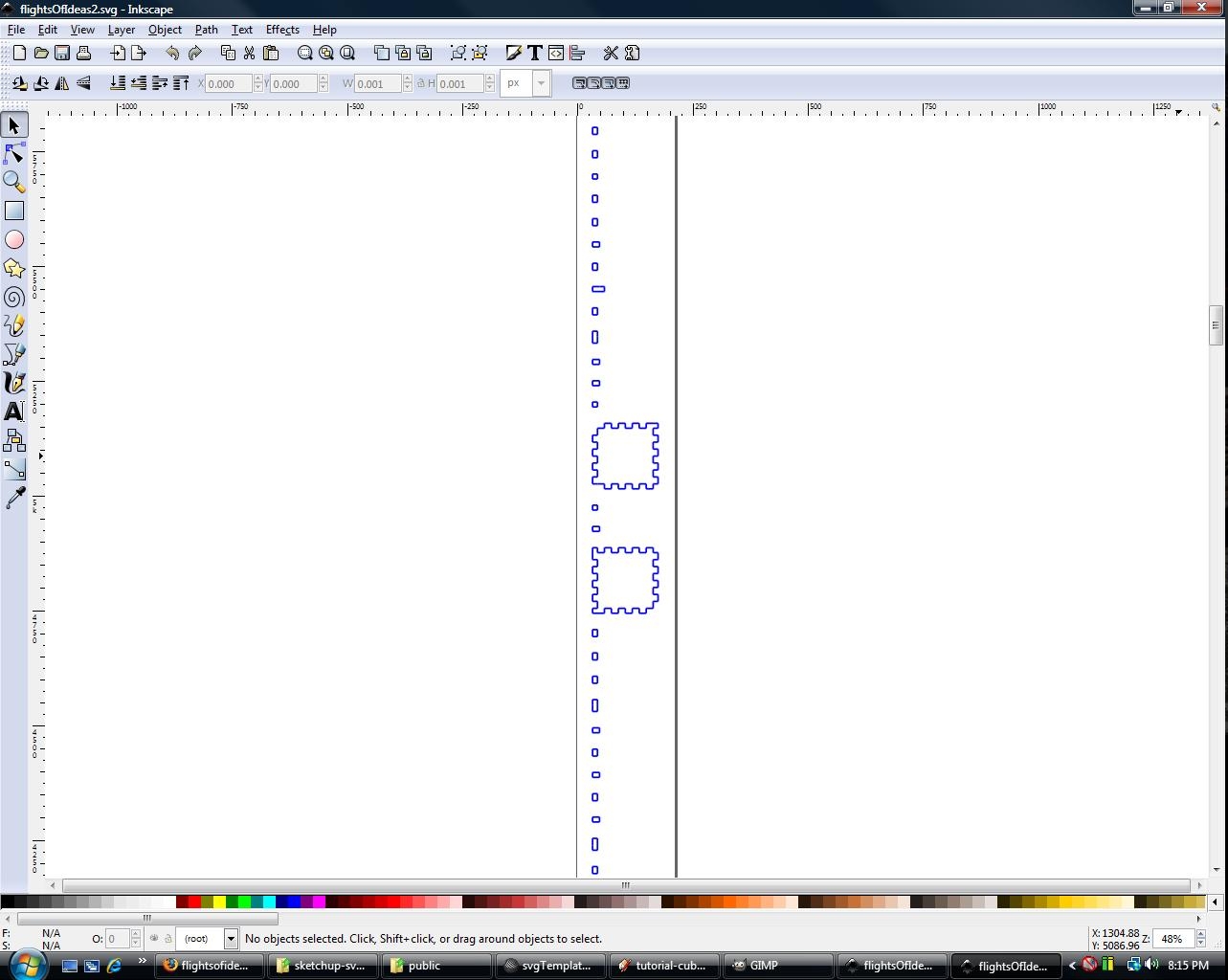Screen dimensions: 1228x980
Task: Open Inkscape Preferences
Action: (611, 53)
